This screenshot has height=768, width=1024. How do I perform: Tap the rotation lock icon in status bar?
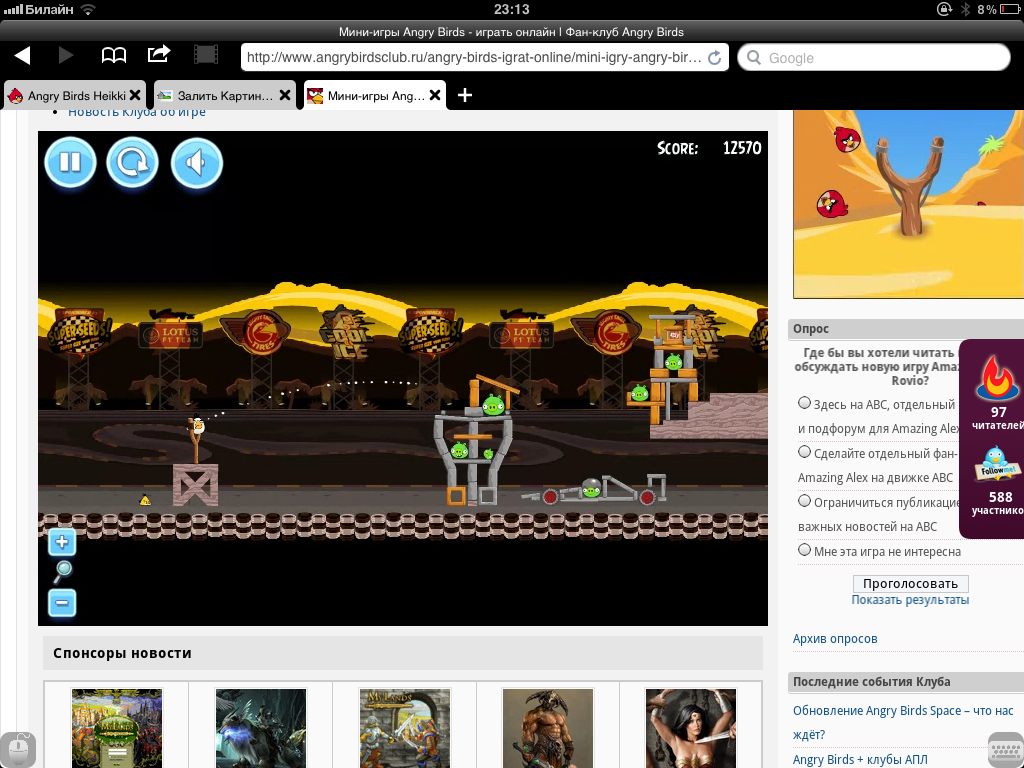pyautogui.click(x=944, y=9)
